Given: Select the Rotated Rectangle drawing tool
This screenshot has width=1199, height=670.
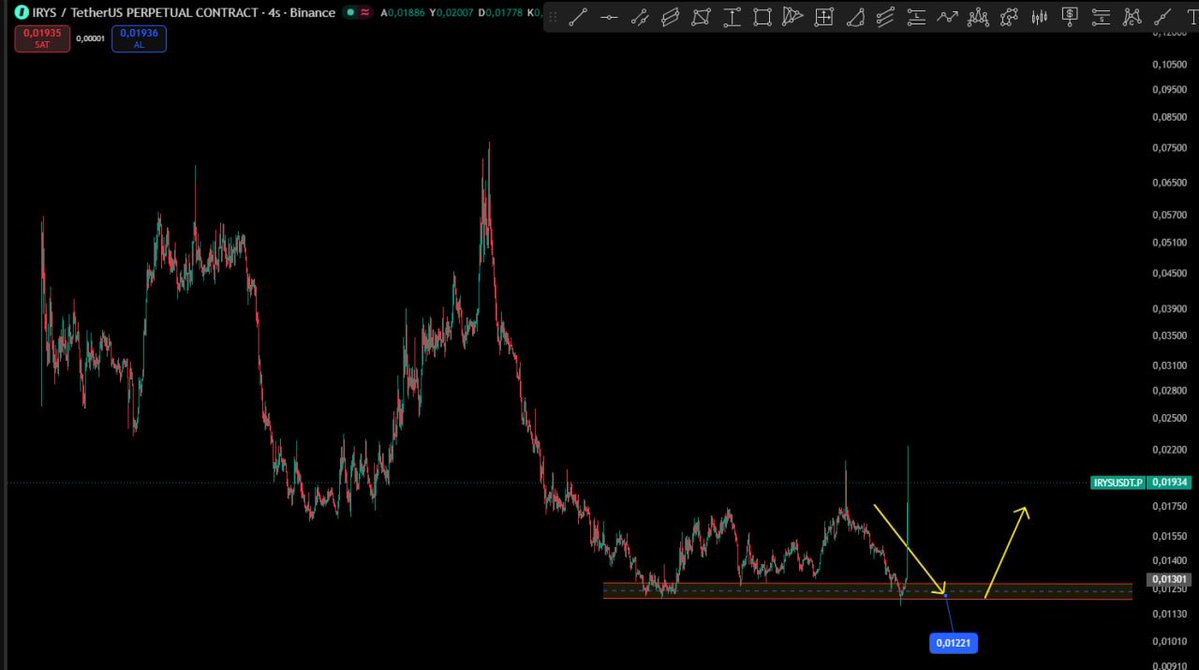Looking at the screenshot, I should 700,17.
